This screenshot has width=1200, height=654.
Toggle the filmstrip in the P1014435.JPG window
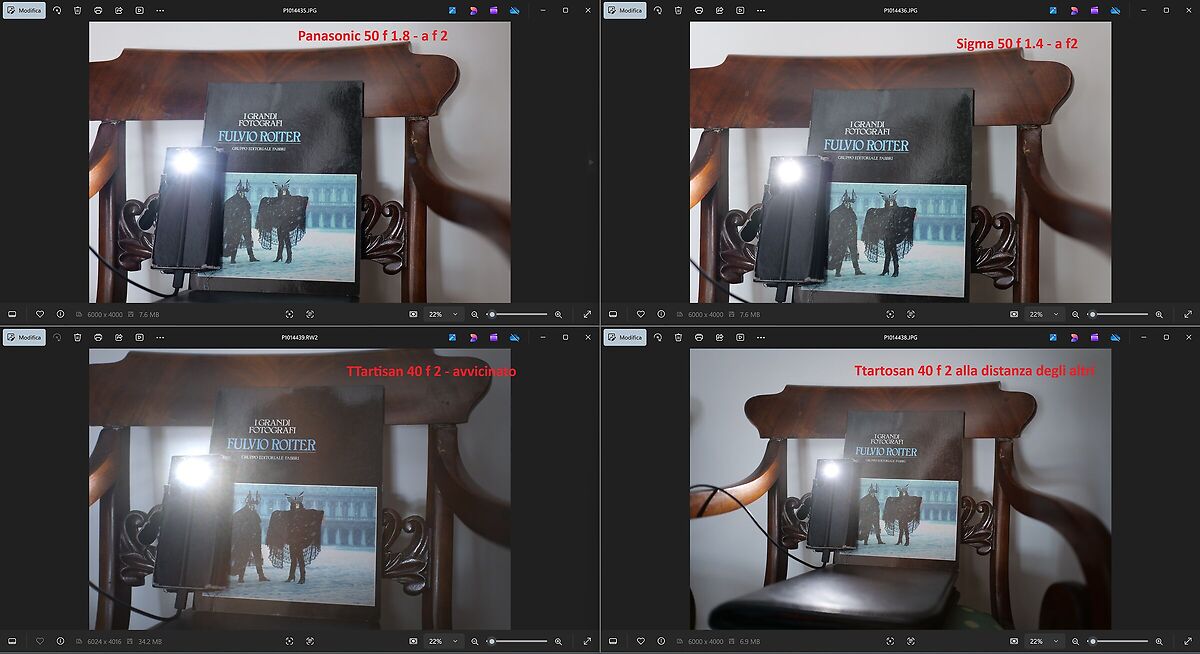click(x=13, y=314)
